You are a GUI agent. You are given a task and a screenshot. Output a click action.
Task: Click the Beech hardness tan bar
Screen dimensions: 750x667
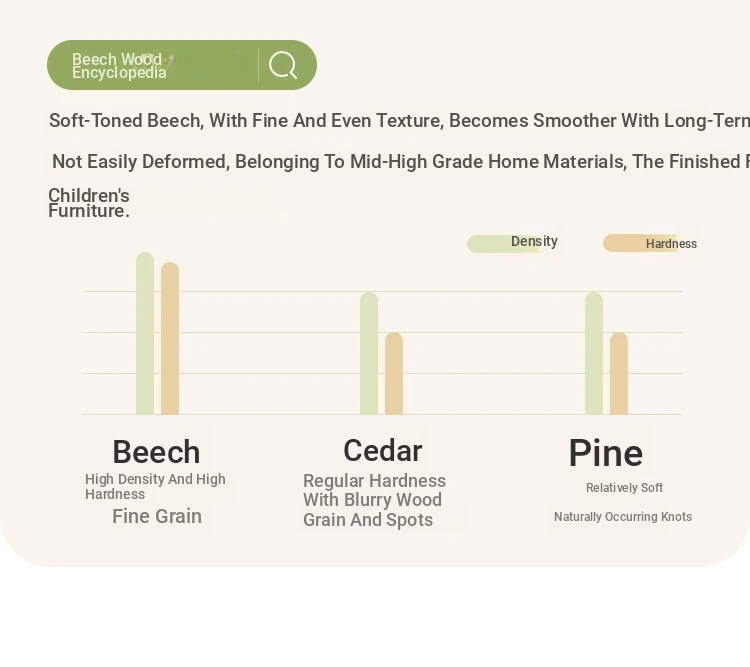click(x=170, y=338)
